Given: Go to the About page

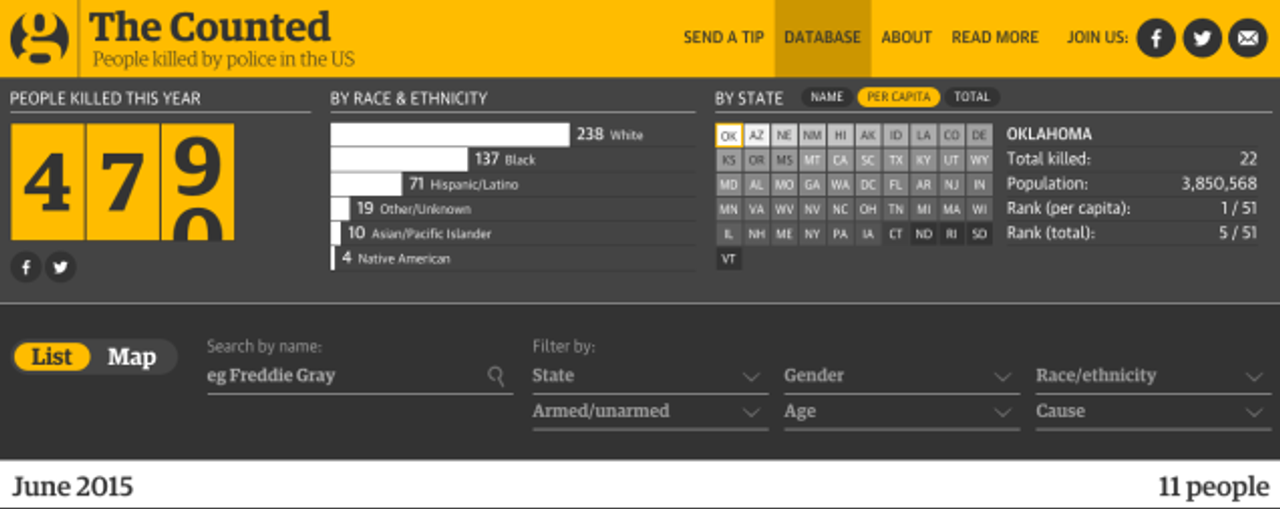Looking at the screenshot, I should tap(906, 38).
